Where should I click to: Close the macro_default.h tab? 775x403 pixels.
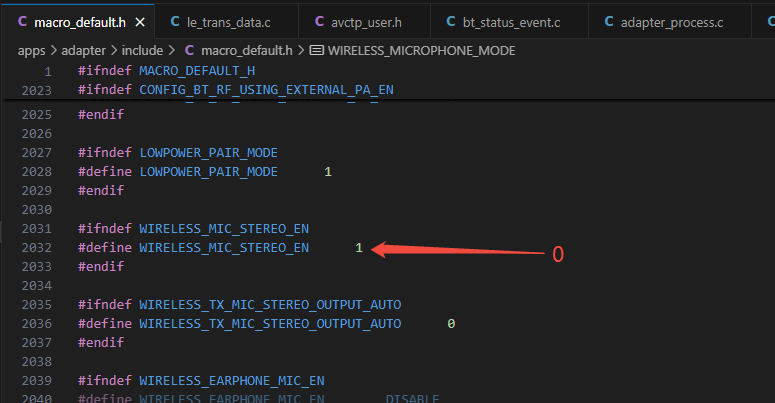pos(140,22)
